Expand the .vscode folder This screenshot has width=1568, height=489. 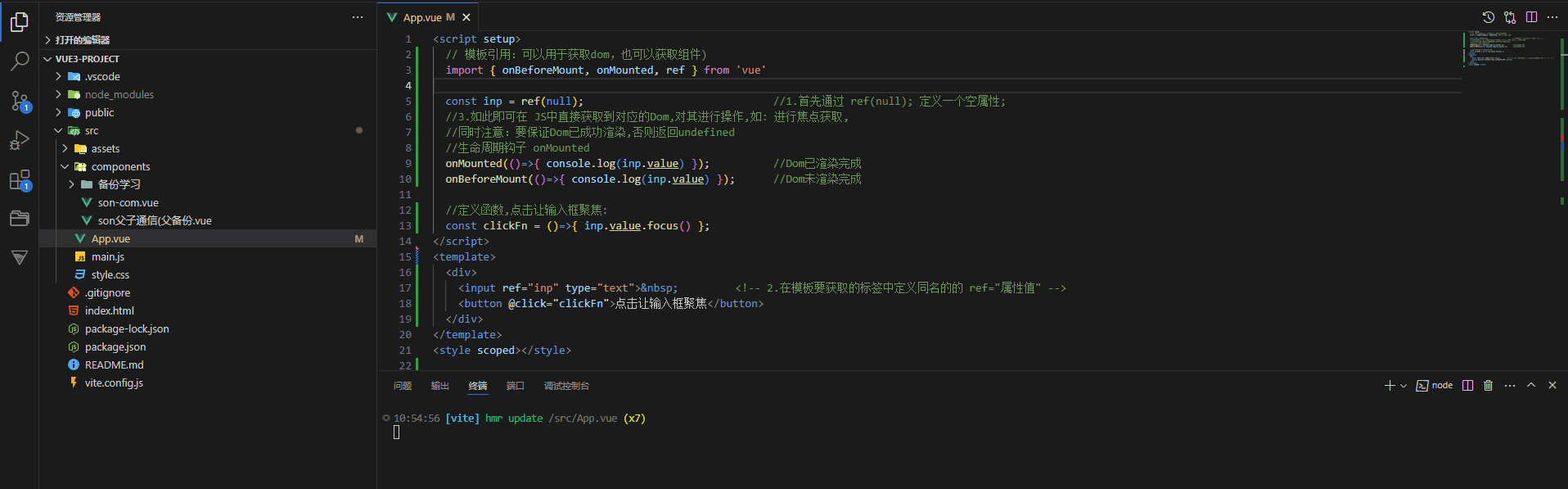208,76
